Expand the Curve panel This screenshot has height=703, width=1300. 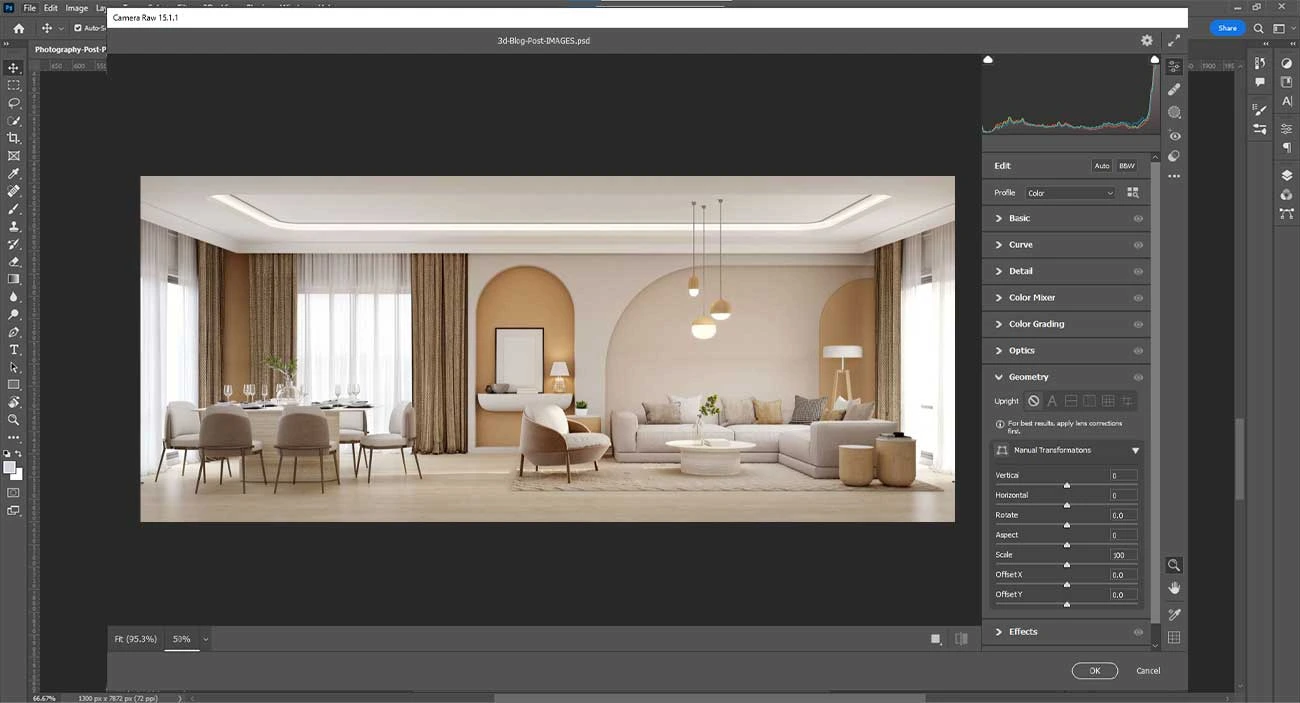(1020, 245)
